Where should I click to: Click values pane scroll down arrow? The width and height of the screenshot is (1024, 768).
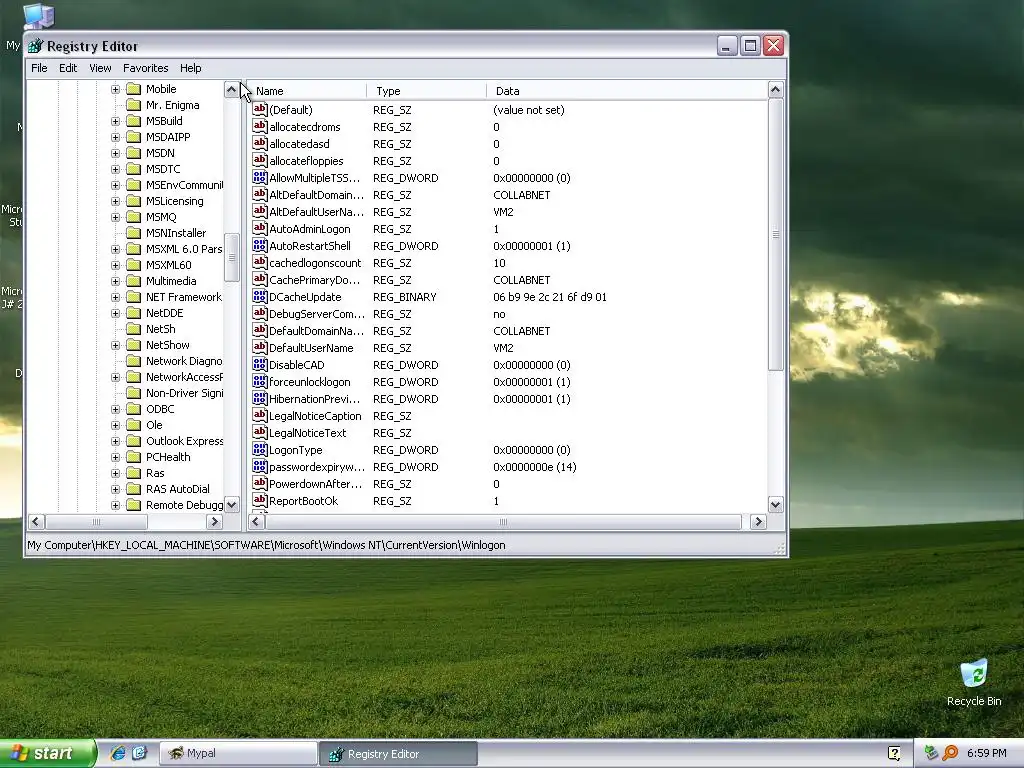point(775,504)
